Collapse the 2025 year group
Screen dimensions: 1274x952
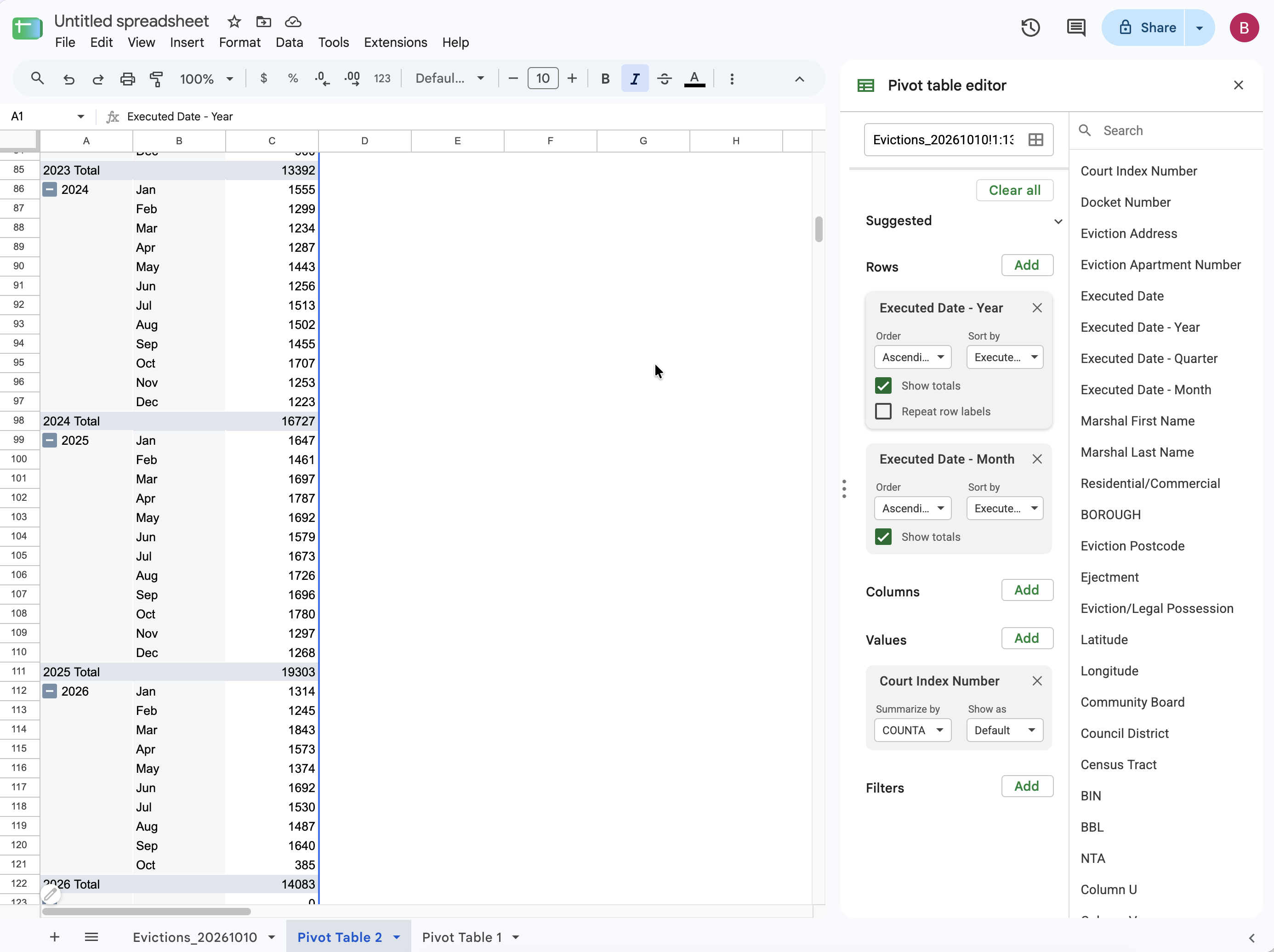[50, 441]
